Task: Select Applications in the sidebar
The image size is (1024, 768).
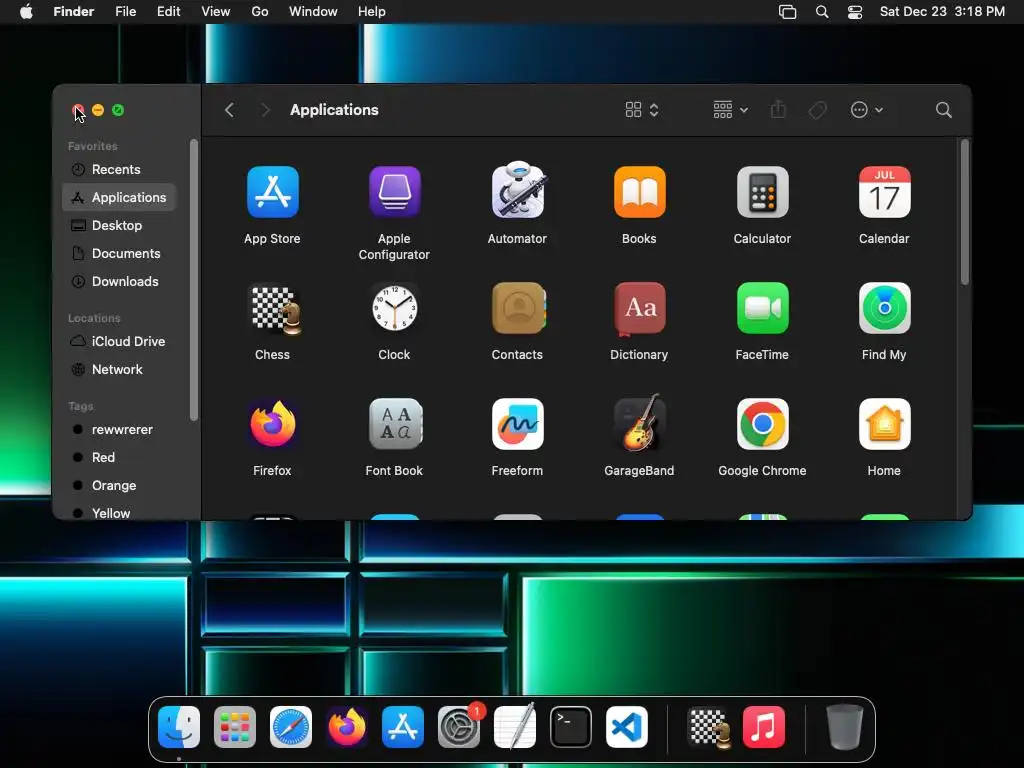Action: coord(119,197)
